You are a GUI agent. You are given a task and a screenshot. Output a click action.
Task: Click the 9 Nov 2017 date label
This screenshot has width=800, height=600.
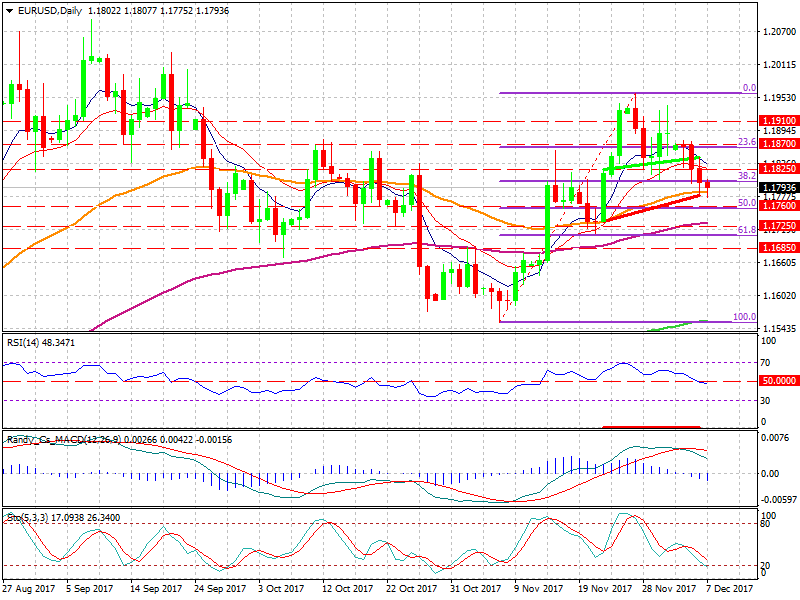(539, 589)
